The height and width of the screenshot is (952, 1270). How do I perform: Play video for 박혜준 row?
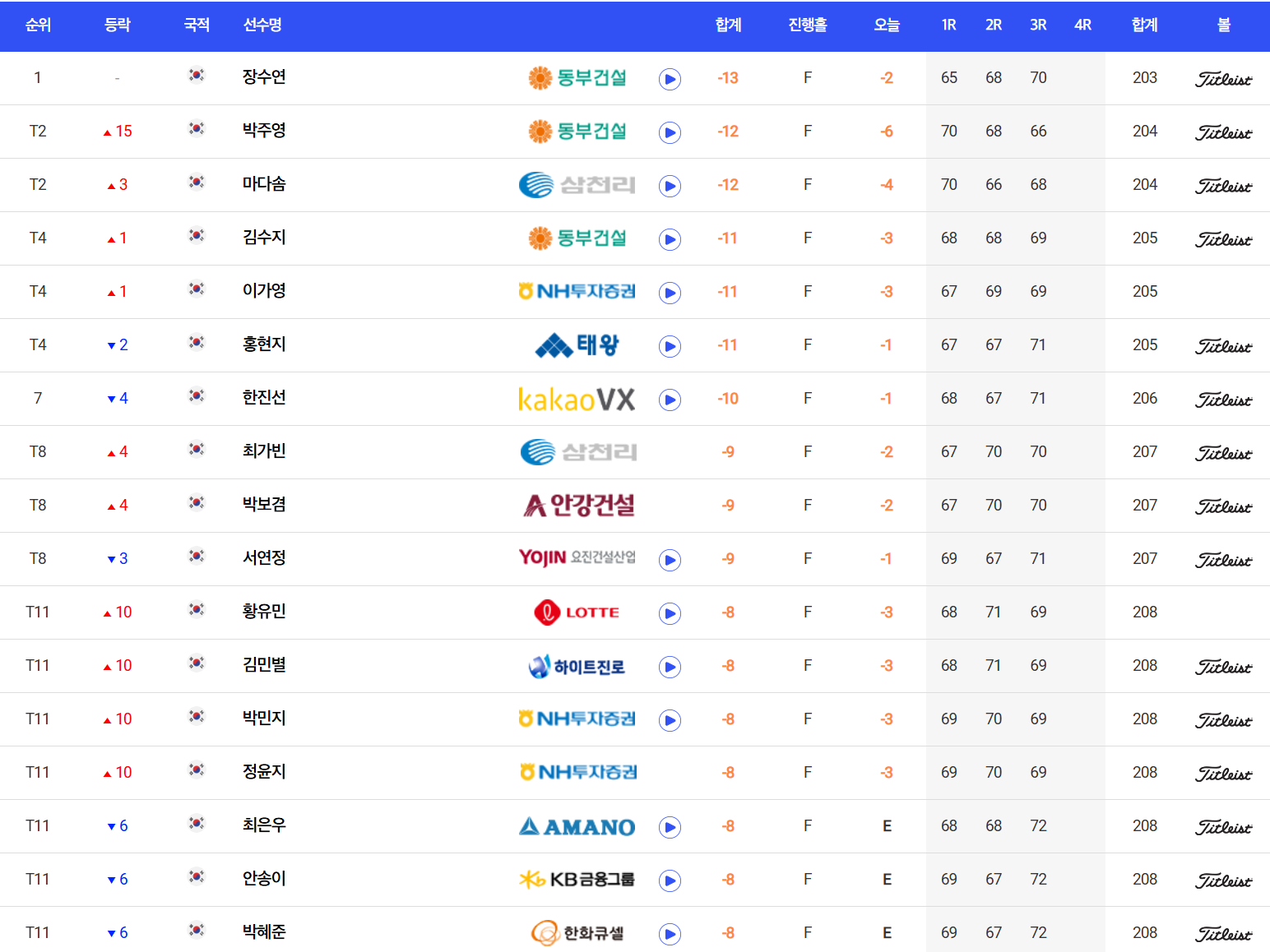point(670,934)
